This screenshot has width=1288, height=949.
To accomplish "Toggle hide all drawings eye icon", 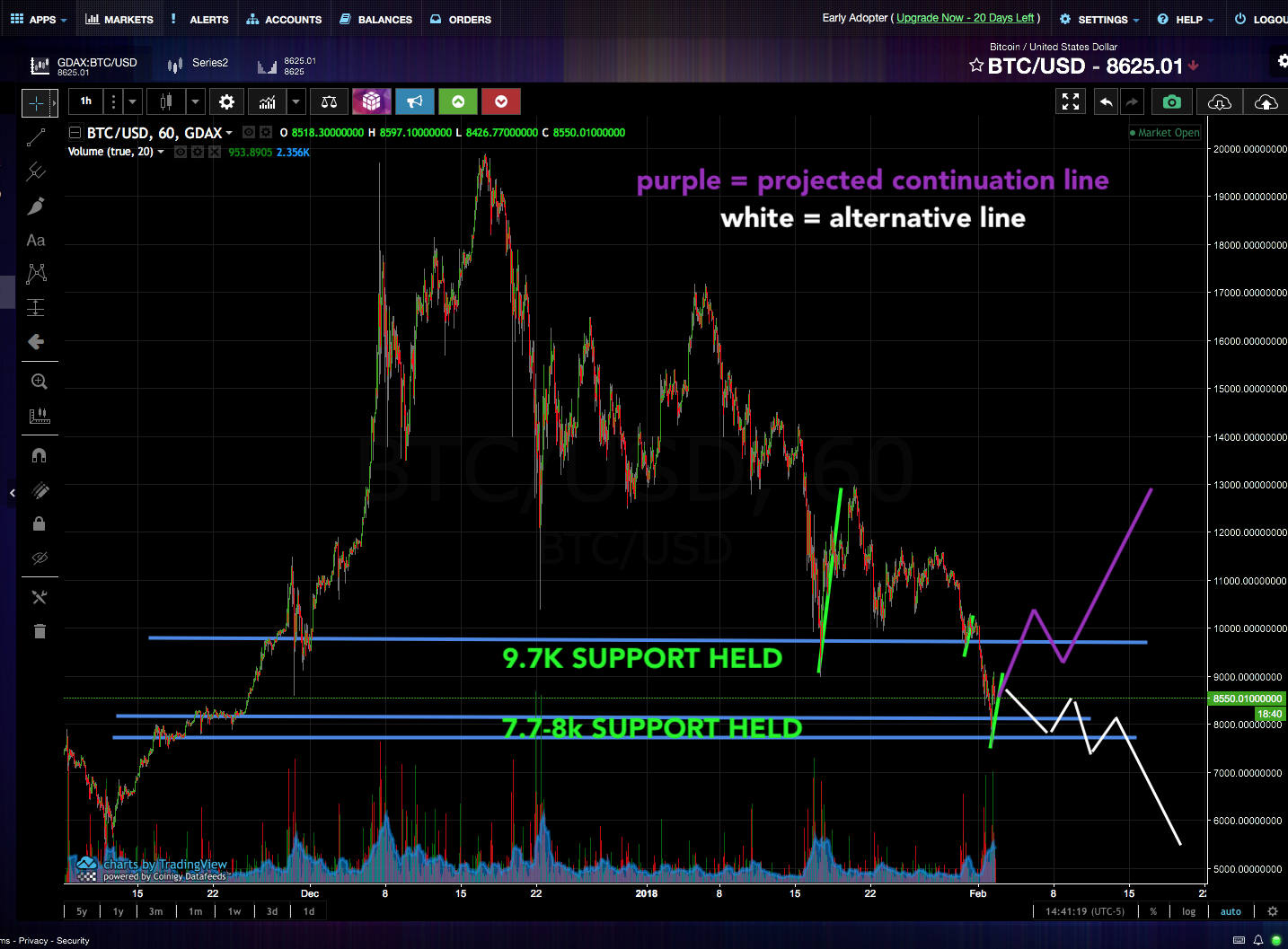I will (x=39, y=558).
